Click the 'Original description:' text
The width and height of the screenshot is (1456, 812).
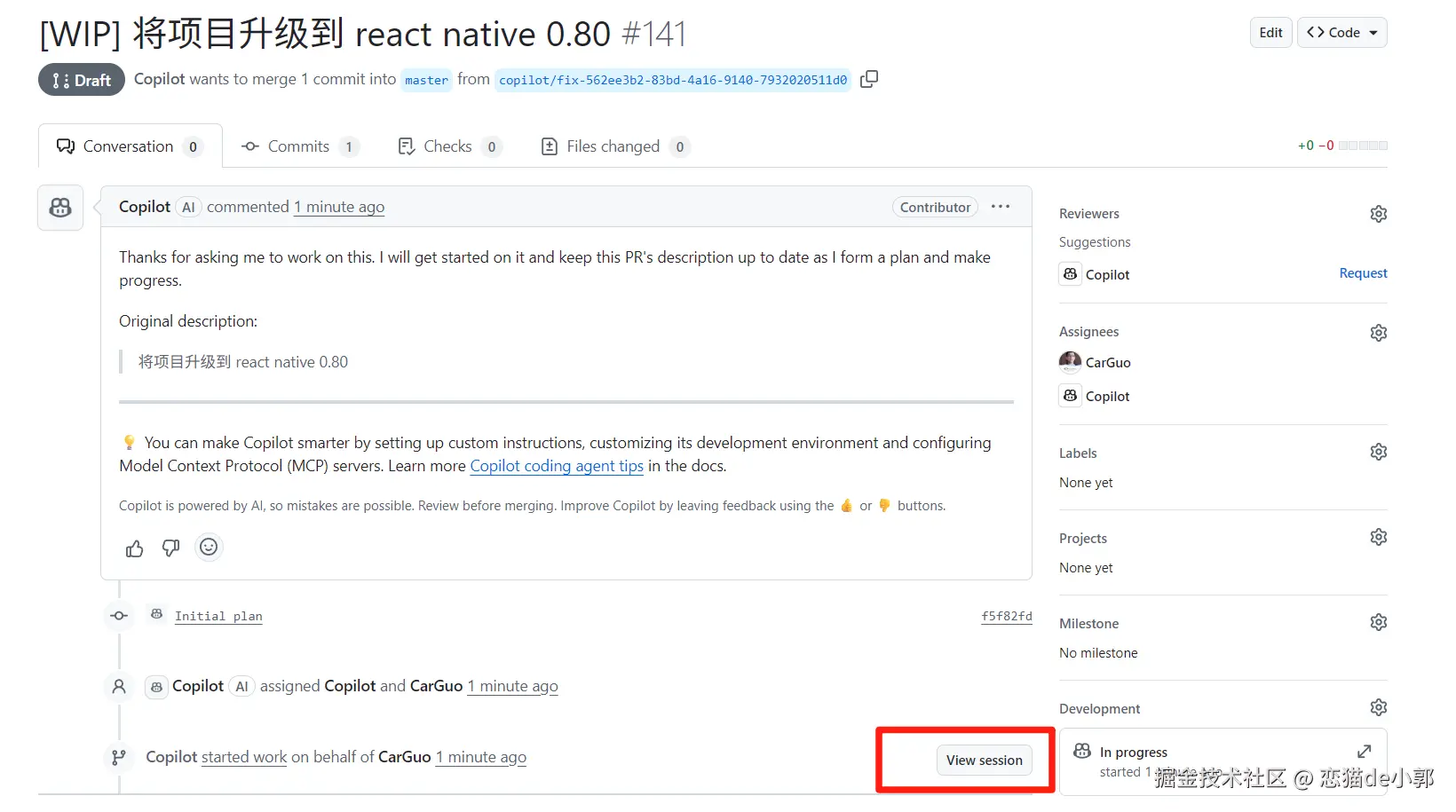(x=188, y=321)
